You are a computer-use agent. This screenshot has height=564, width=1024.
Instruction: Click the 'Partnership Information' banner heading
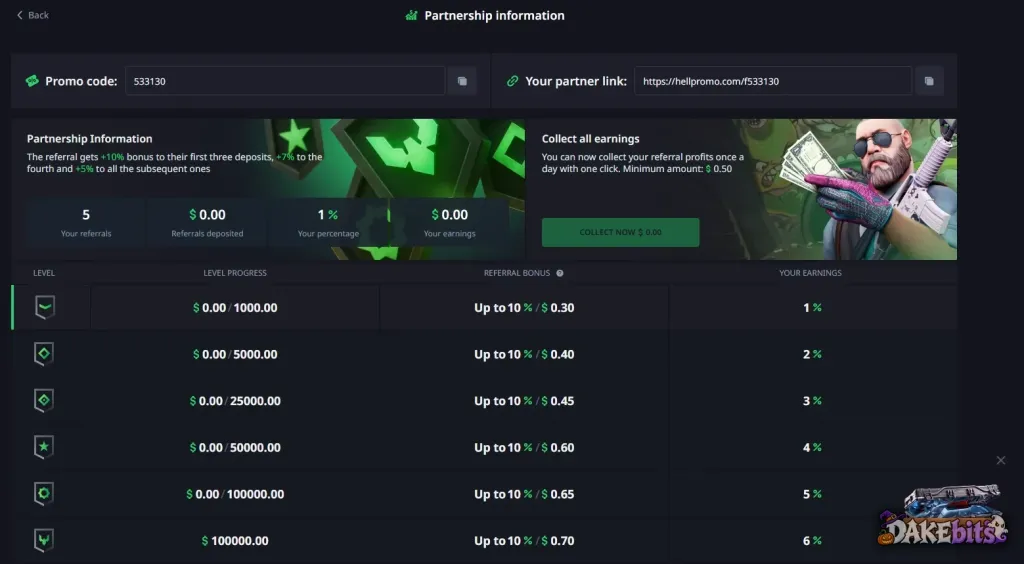[89, 138]
